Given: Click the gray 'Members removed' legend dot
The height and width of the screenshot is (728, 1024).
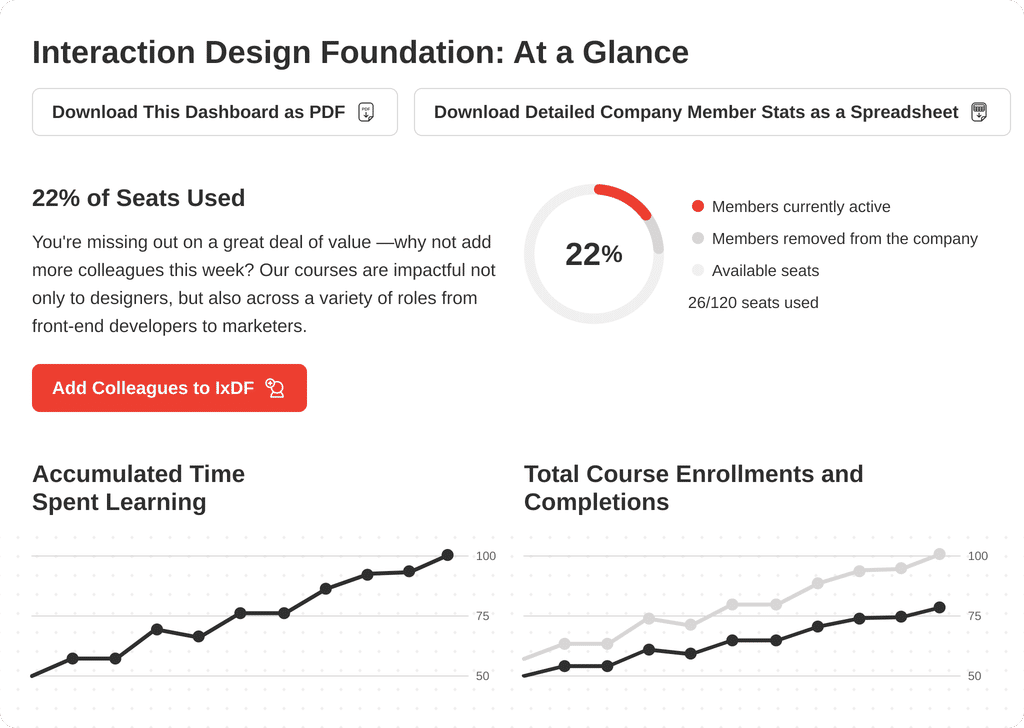Looking at the screenshot, I should pos(698,239).
